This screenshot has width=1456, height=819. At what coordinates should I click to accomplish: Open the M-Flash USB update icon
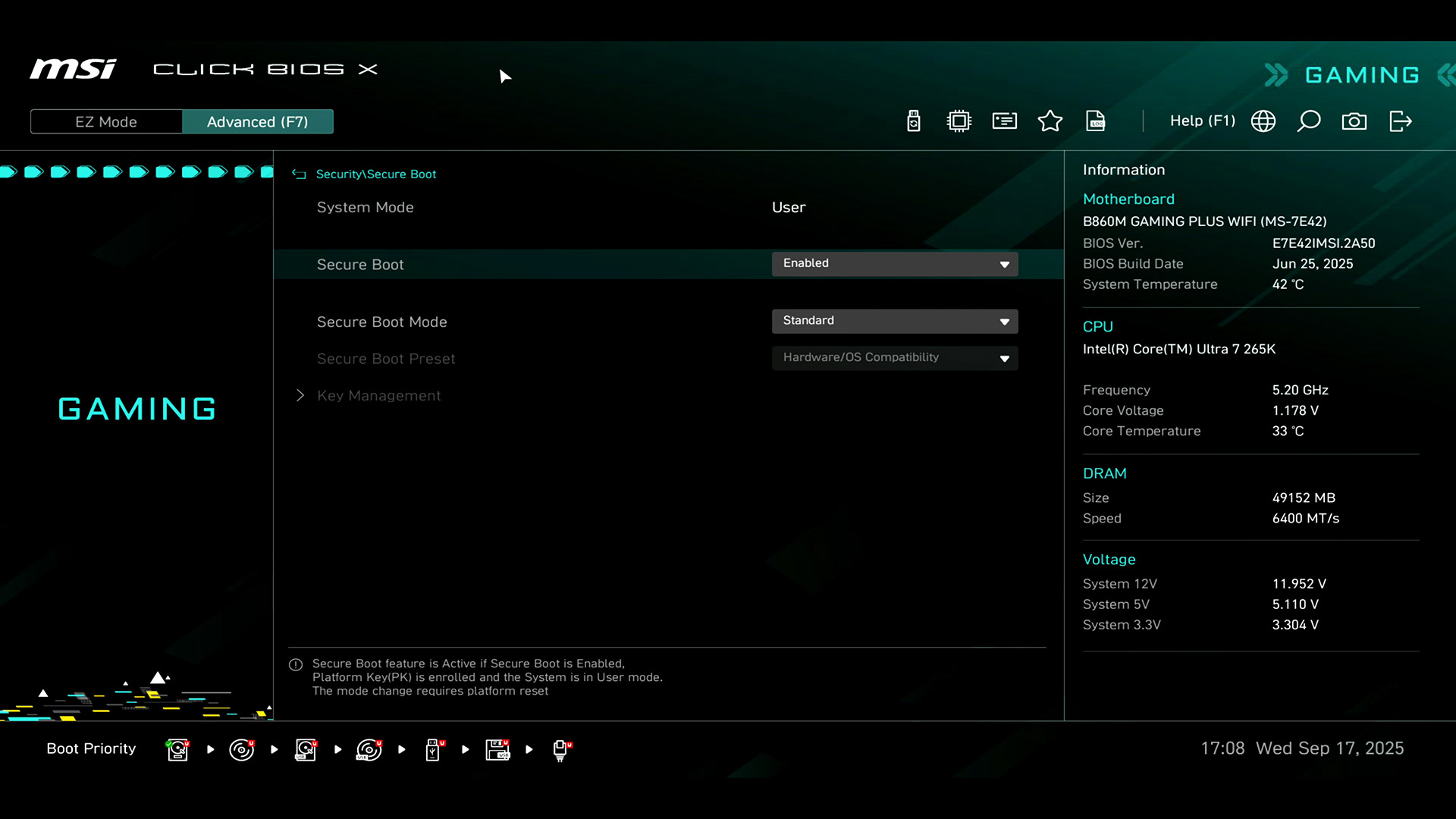pos(914,121)
